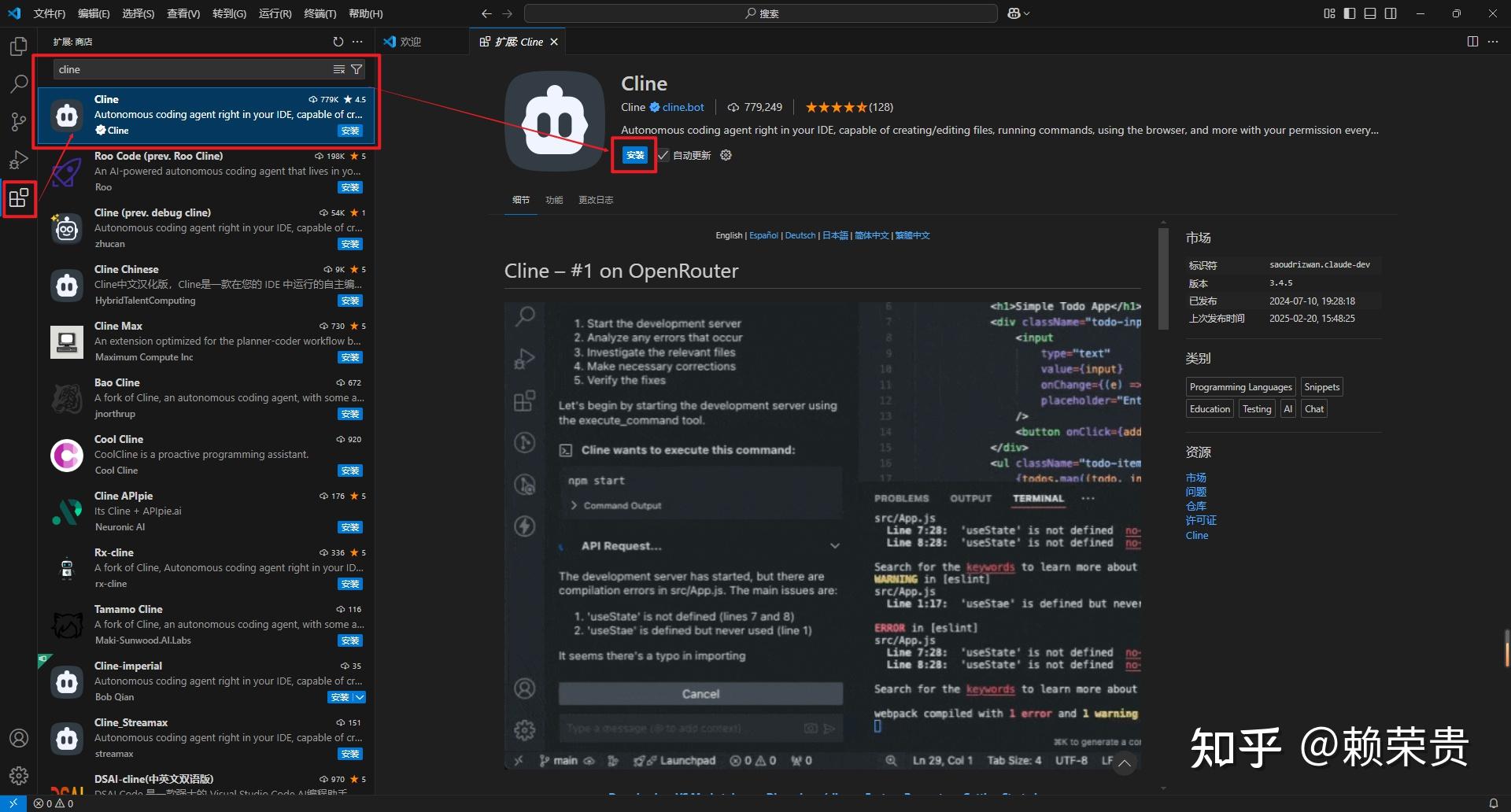Screen dimensions: 1511x812
Task: Refresh the extensions list
Action: (x=338, y=42)
